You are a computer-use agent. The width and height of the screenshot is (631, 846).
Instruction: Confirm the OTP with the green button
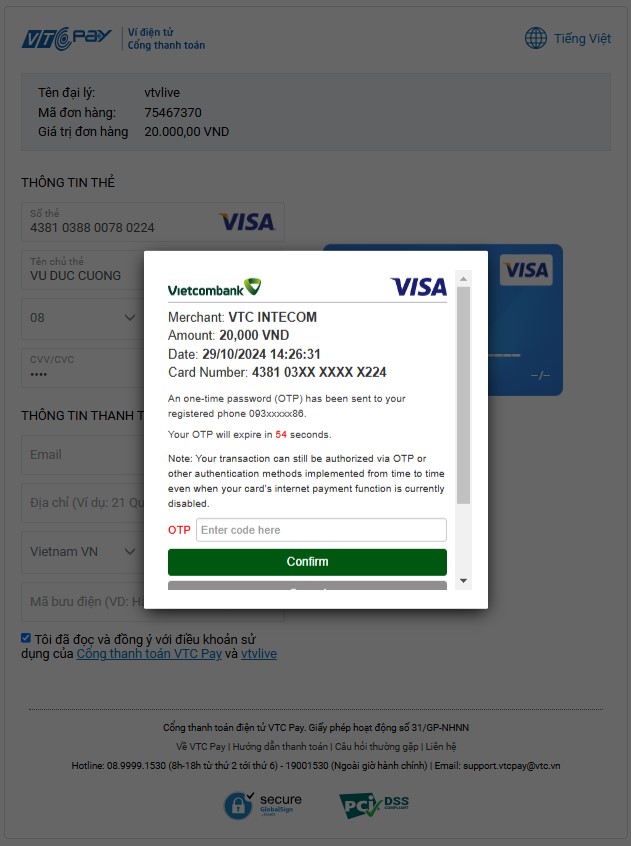click(x=307, y=562)
